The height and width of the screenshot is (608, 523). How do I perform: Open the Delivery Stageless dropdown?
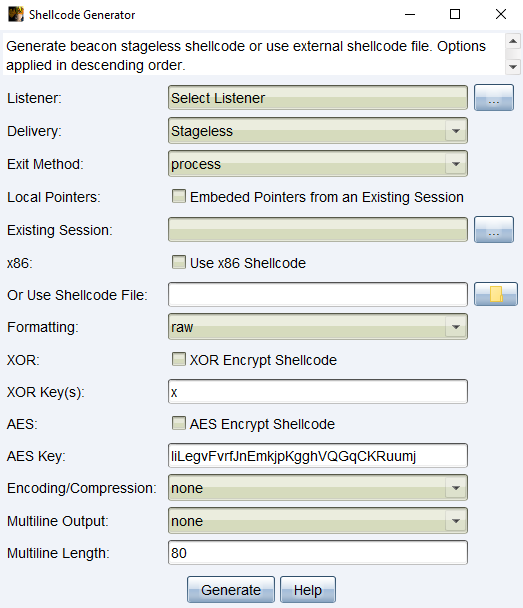(318, 131)
